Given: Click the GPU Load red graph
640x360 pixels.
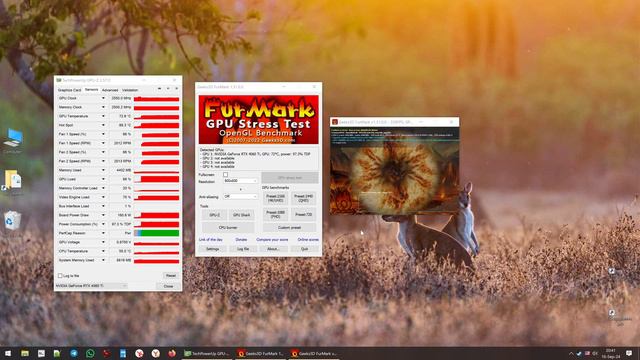Looking at the screenshot, I should tap(156, 179).
